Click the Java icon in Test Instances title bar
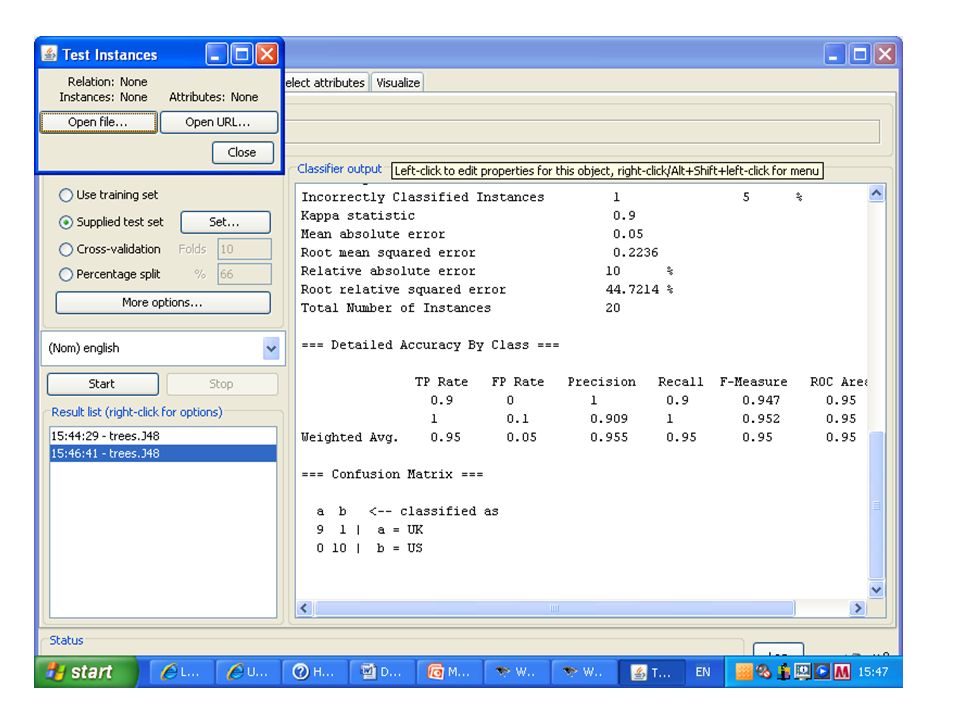 coord(50,54)
